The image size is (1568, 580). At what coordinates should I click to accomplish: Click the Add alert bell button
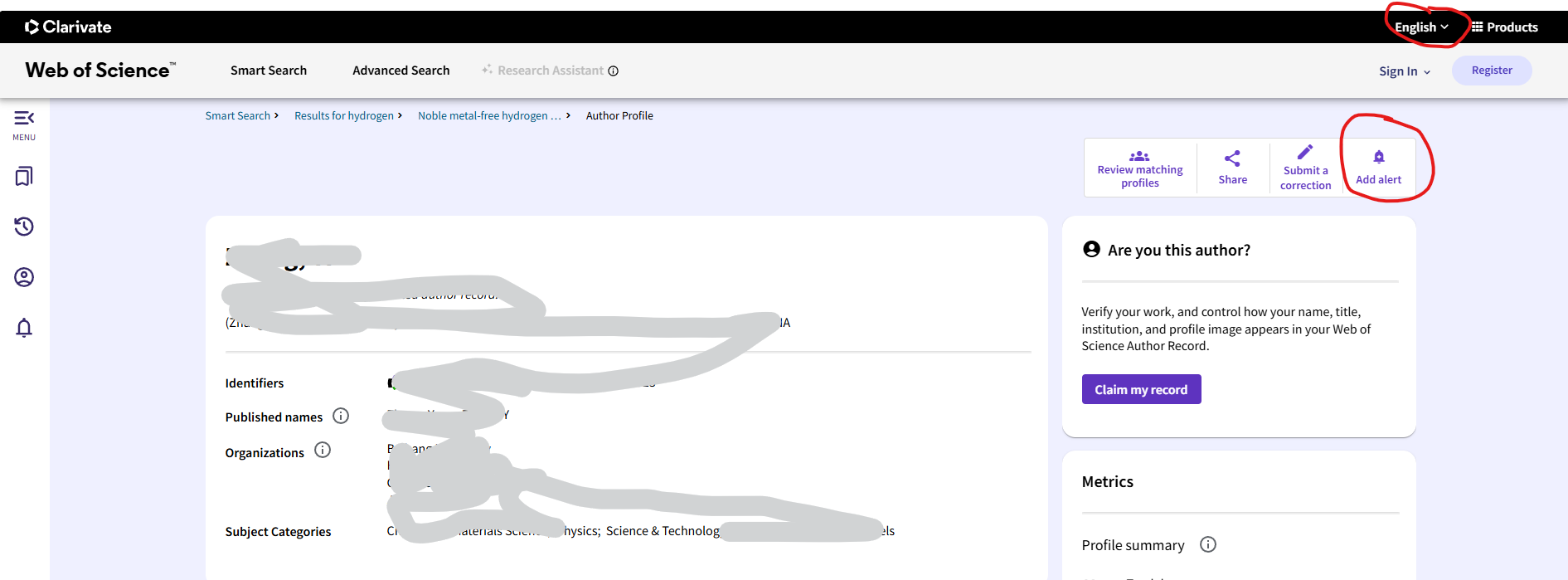pyautogui.click(x=1379, y=168)
